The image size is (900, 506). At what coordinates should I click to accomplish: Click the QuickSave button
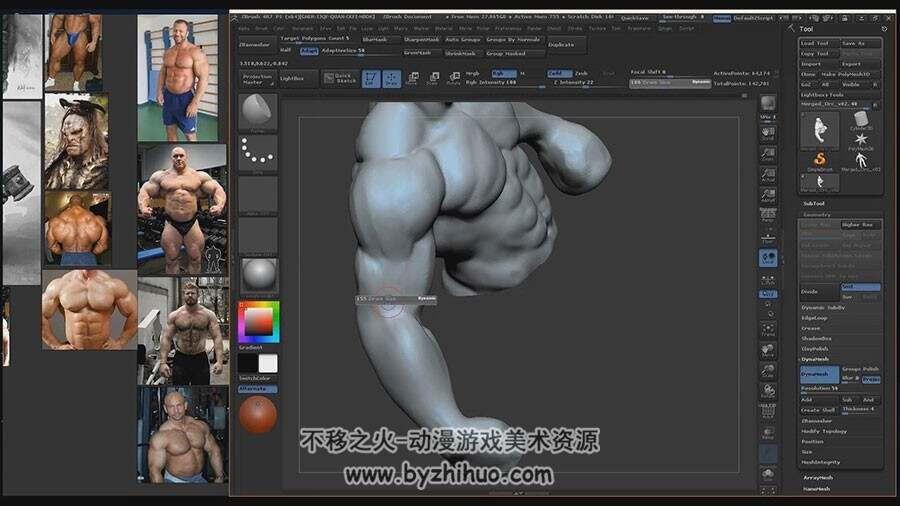click(x=634, y=18)
